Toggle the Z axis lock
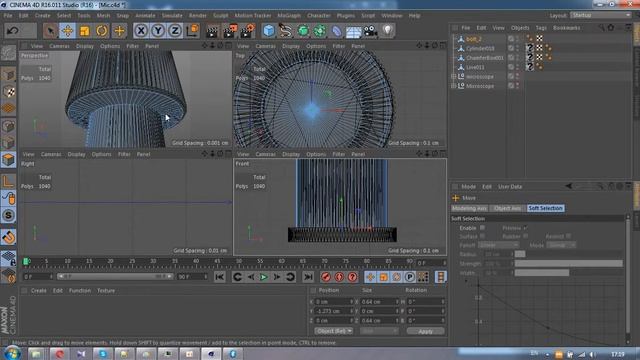 (x=175, y=31)
